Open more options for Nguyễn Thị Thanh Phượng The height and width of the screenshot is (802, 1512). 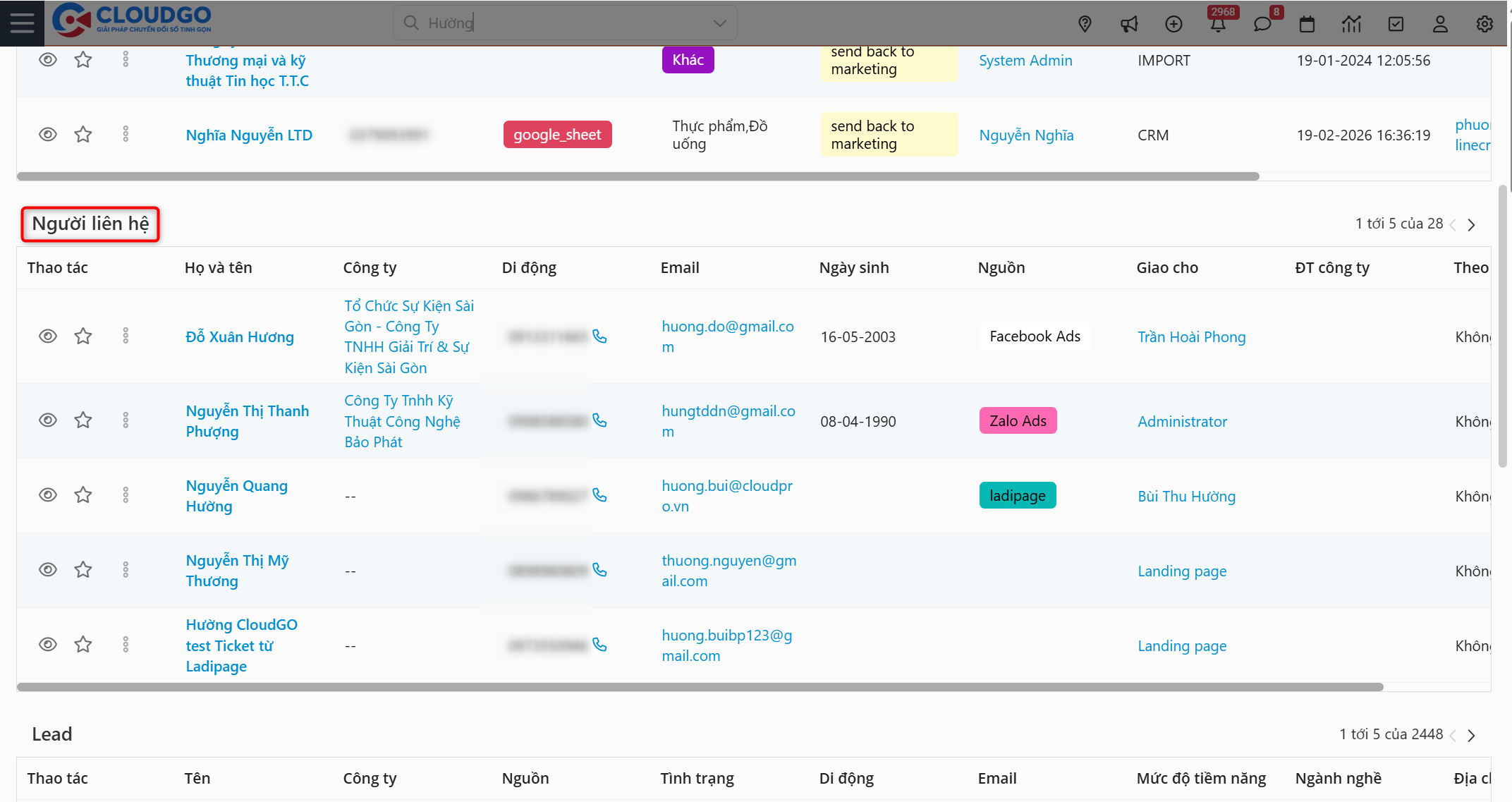pyautogui.click(x=126, y=420)
